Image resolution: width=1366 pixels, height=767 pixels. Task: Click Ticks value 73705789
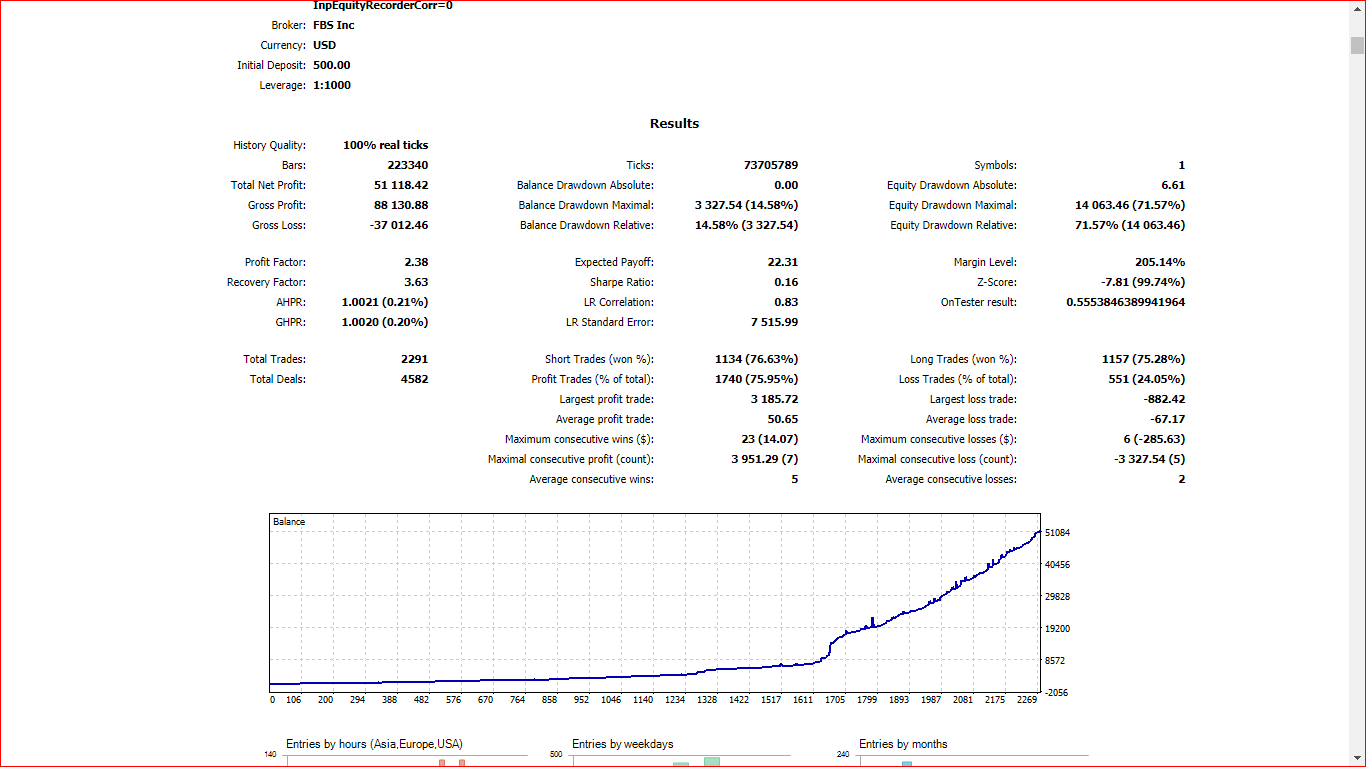[x=771, y=165]
